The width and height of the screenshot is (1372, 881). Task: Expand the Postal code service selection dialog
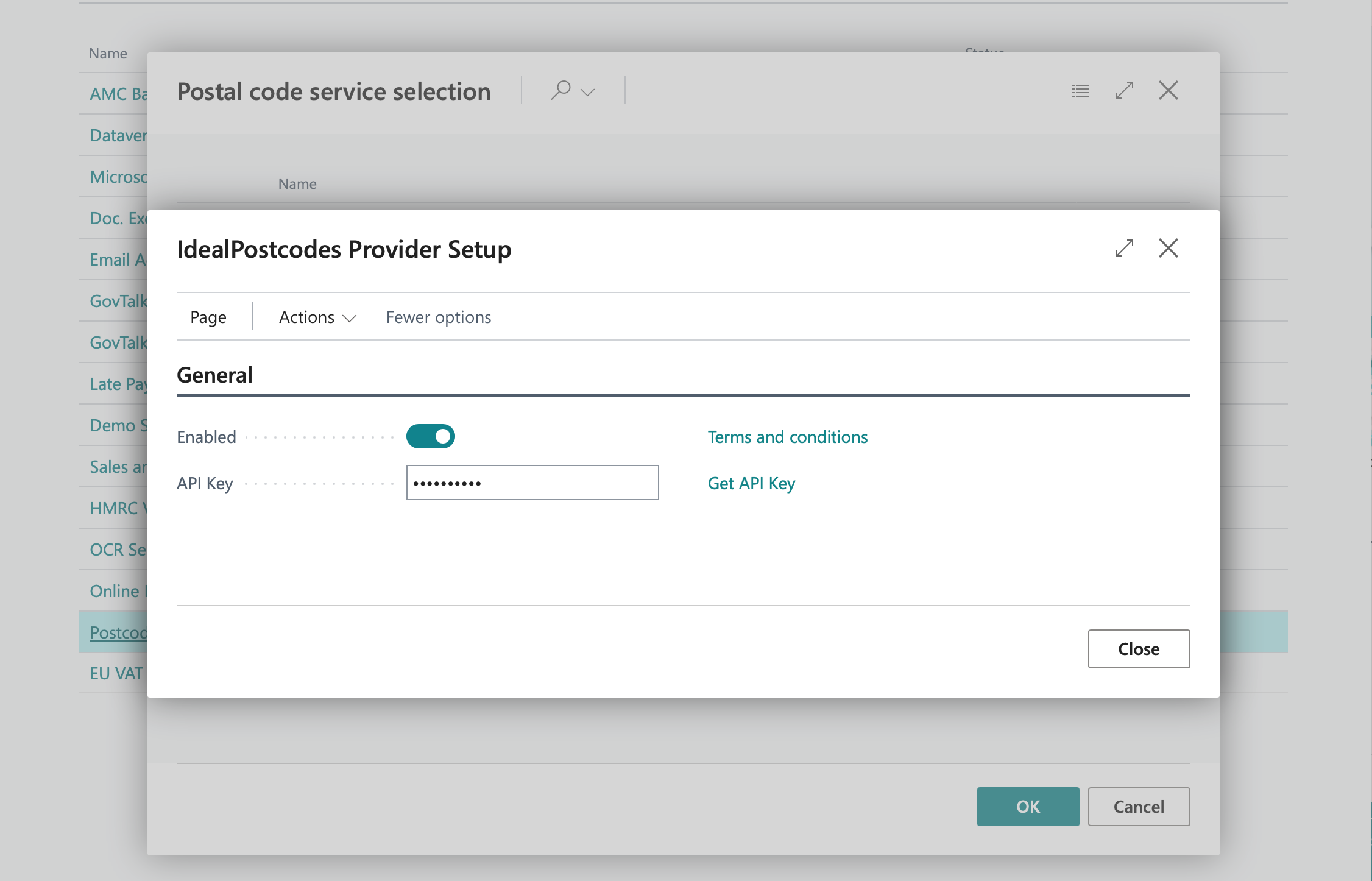tap(1124, 91)
